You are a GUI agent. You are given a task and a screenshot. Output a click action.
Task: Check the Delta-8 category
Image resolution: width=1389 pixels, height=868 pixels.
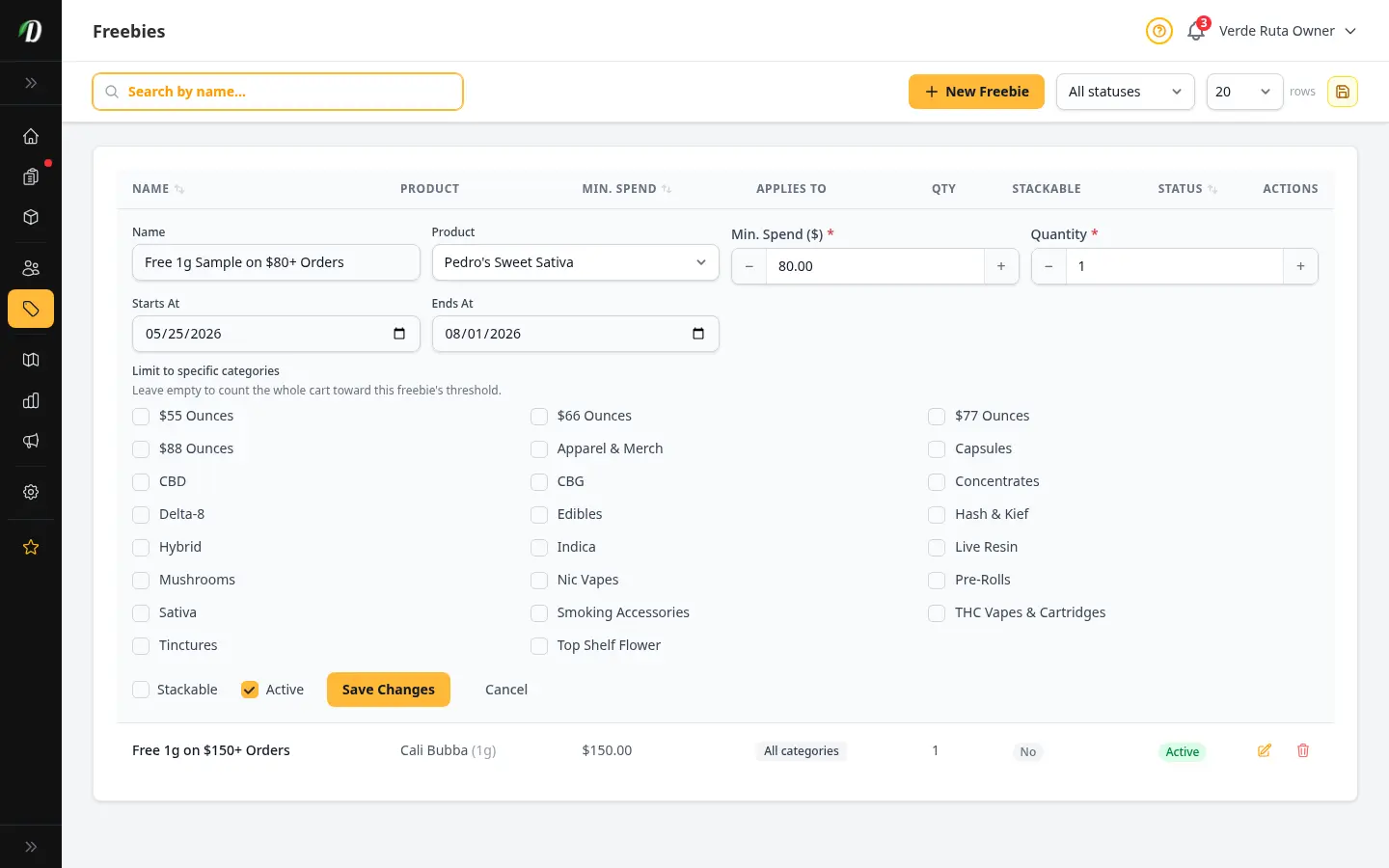tap(141, 514)
